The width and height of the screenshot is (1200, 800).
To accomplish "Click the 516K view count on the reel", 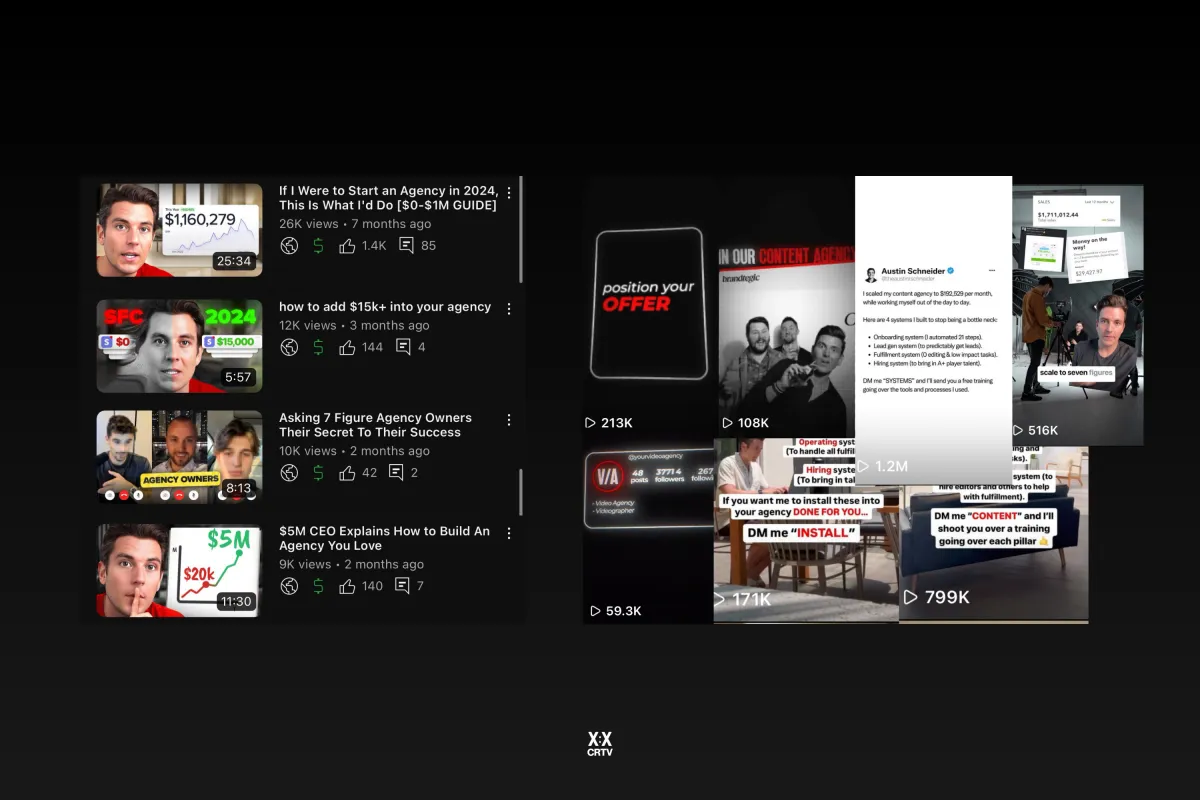I will click(1043, 431).
